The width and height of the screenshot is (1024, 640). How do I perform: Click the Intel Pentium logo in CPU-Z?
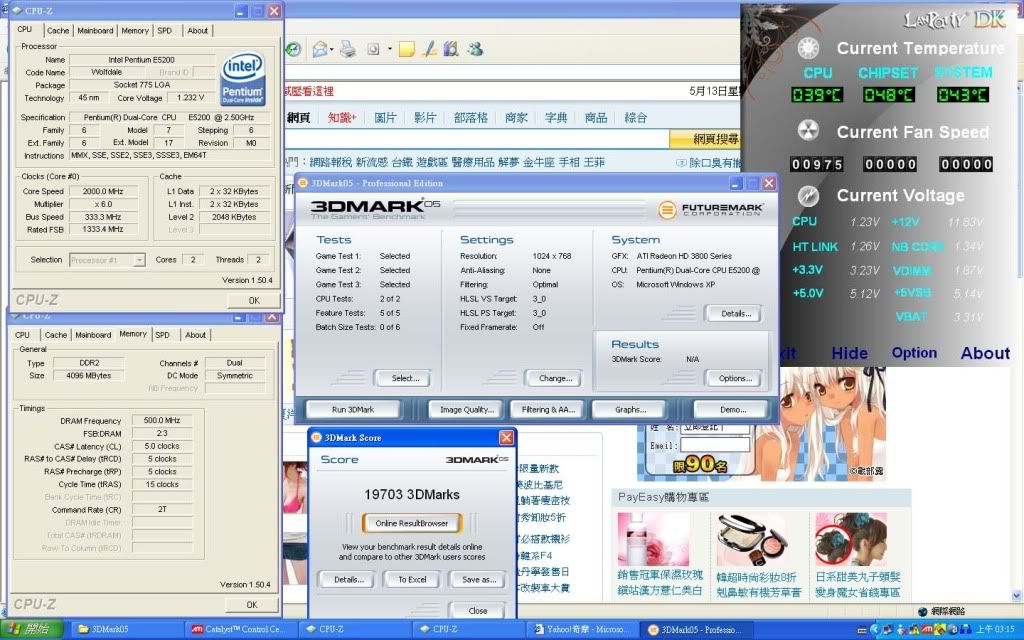coord(242,79)
